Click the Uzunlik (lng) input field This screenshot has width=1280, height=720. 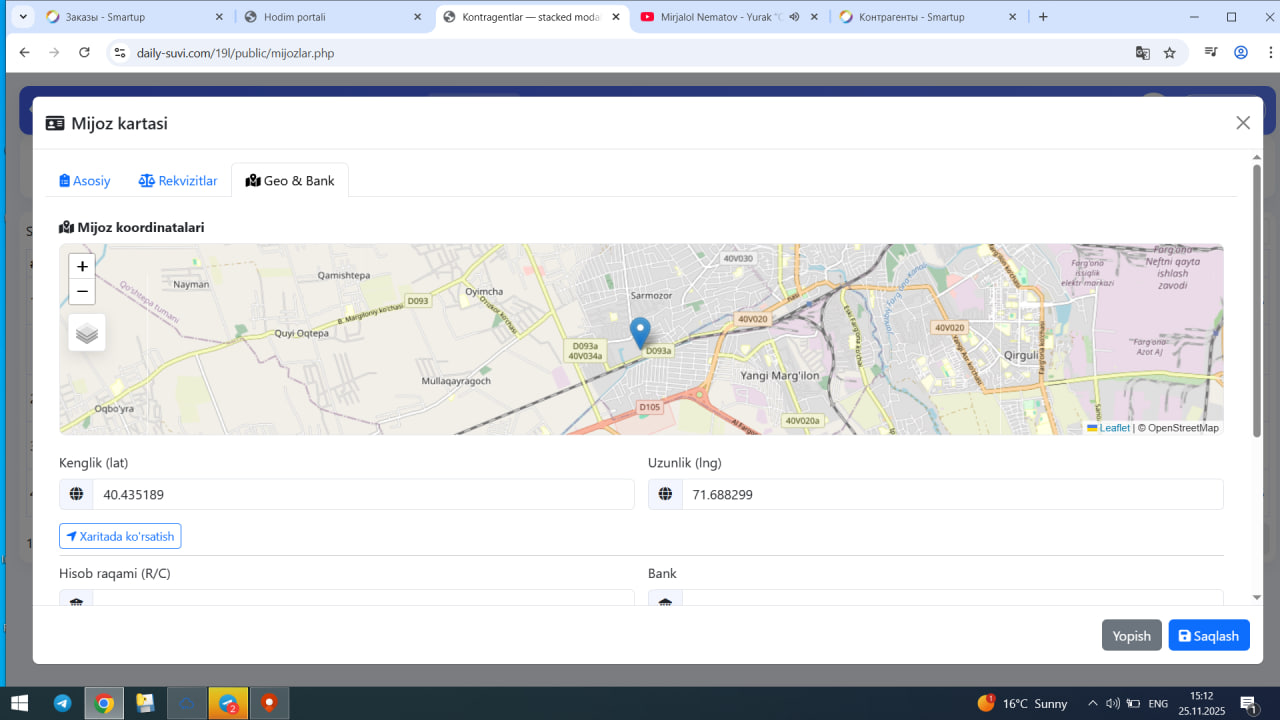[x=951, y=494]
